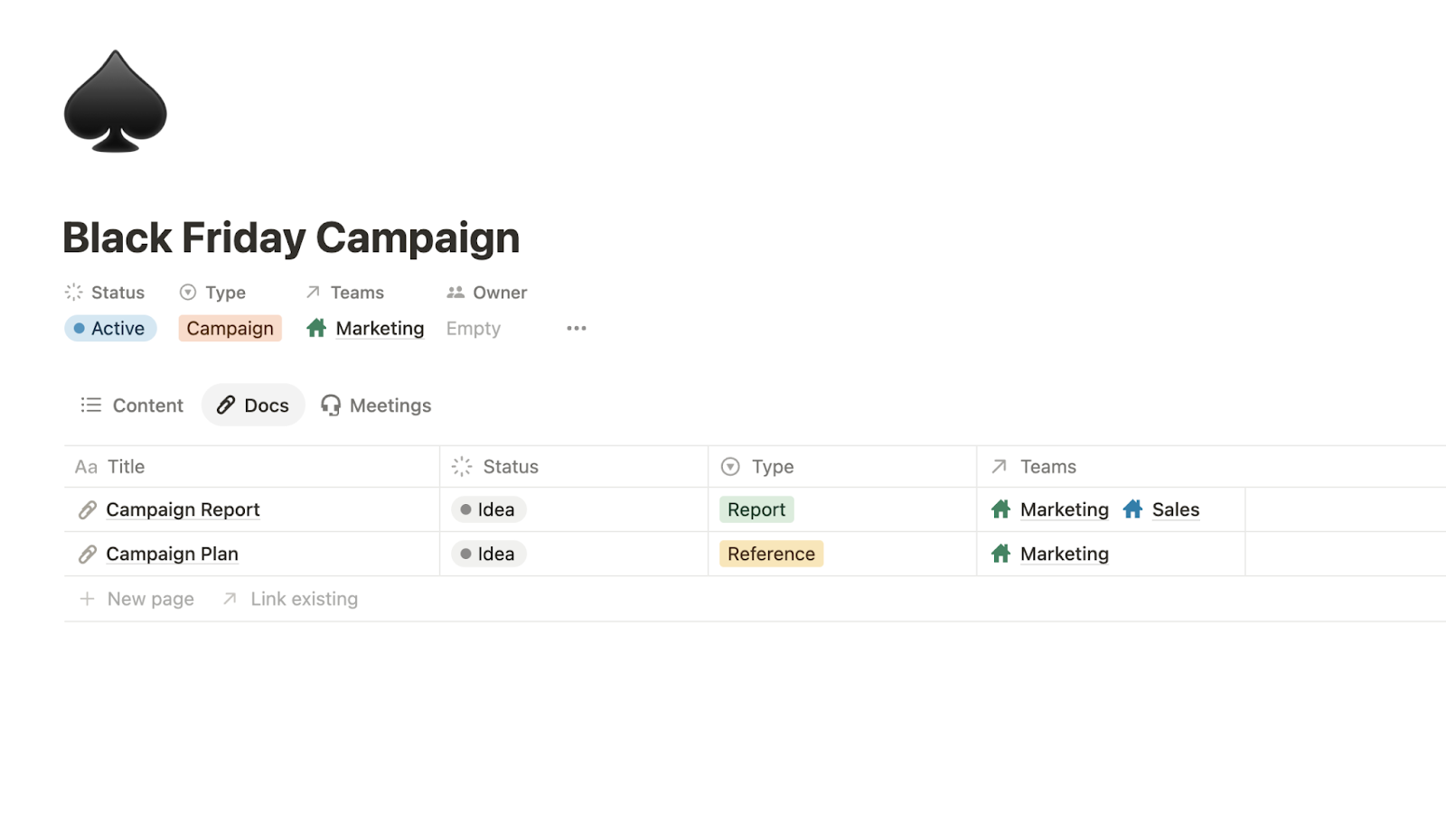Select the Docs tab

click(x=254, y=406)
